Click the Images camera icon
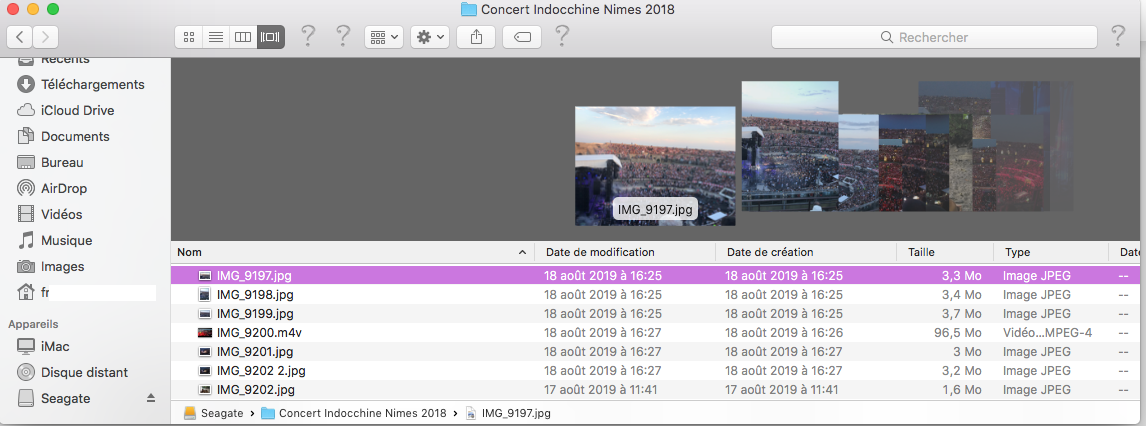The height and width of the screenshot is (426, 1146). coord(26,267)
